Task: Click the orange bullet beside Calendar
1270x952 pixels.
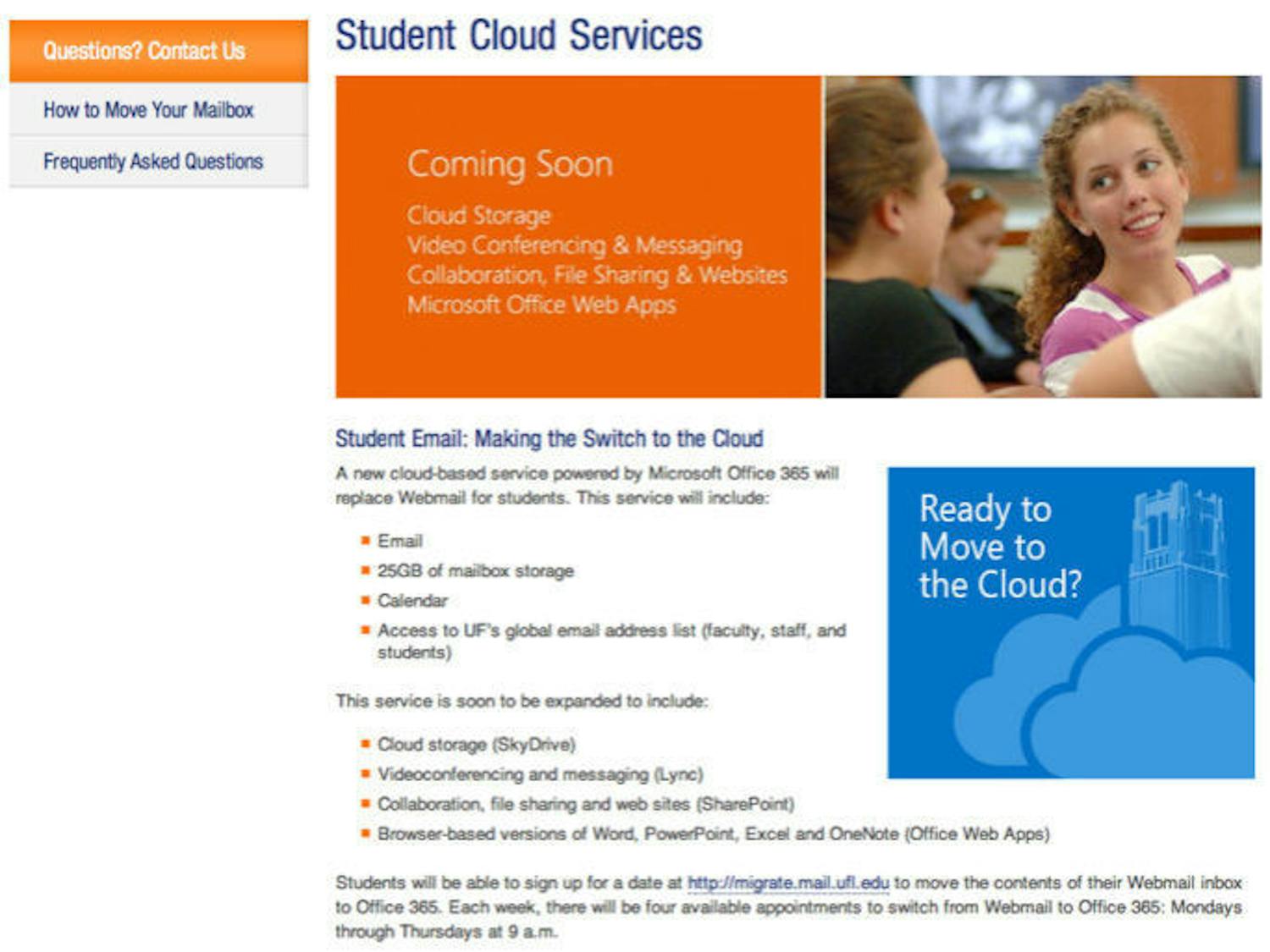Action: pos(366,600)
